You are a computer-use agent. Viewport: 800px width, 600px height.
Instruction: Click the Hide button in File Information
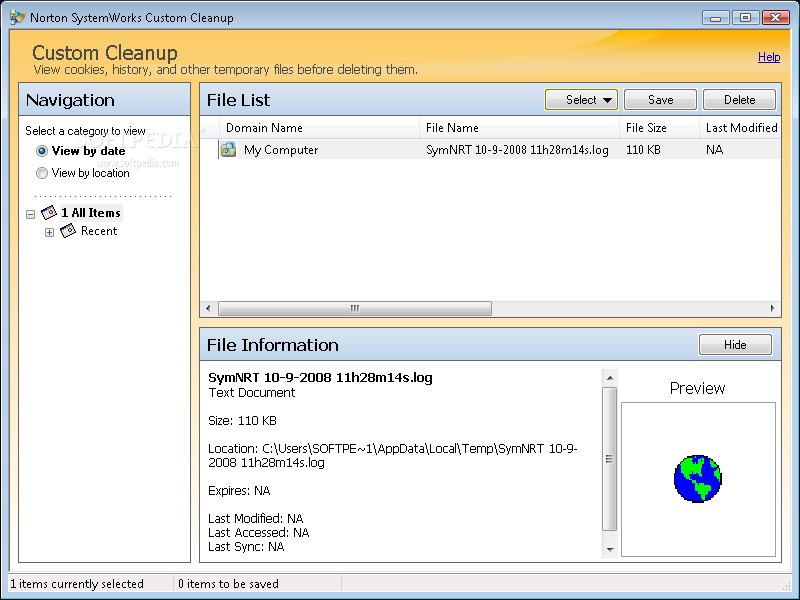[x=735, y=345]
